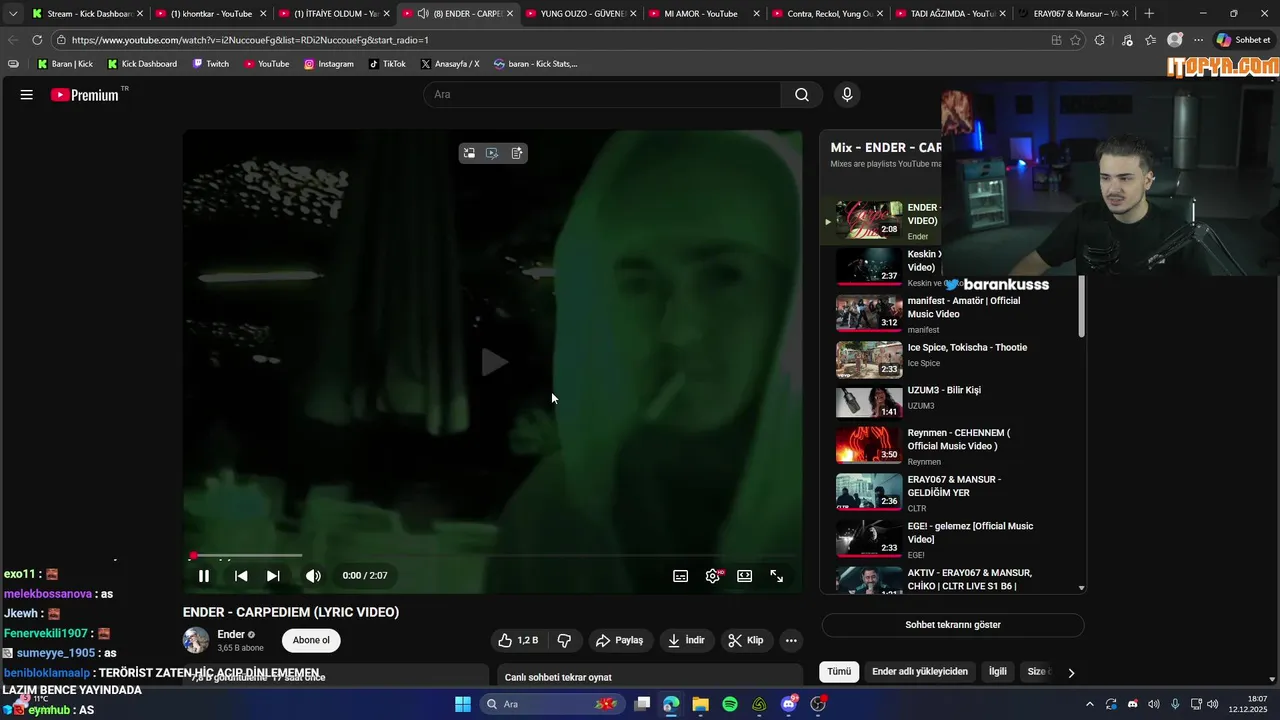Click the browser address bar URL
Viewport: 1280px width, 720px height.
tap(250, 40)
